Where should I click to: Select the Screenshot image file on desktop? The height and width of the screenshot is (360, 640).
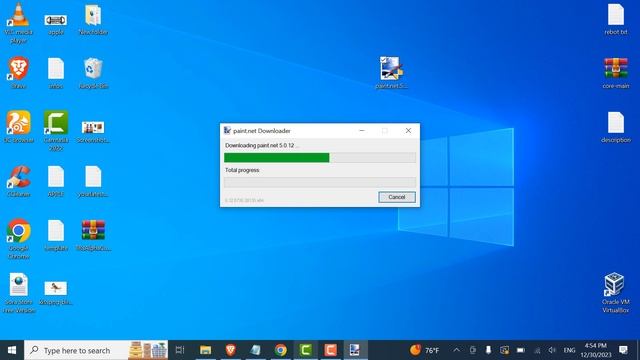93,131
